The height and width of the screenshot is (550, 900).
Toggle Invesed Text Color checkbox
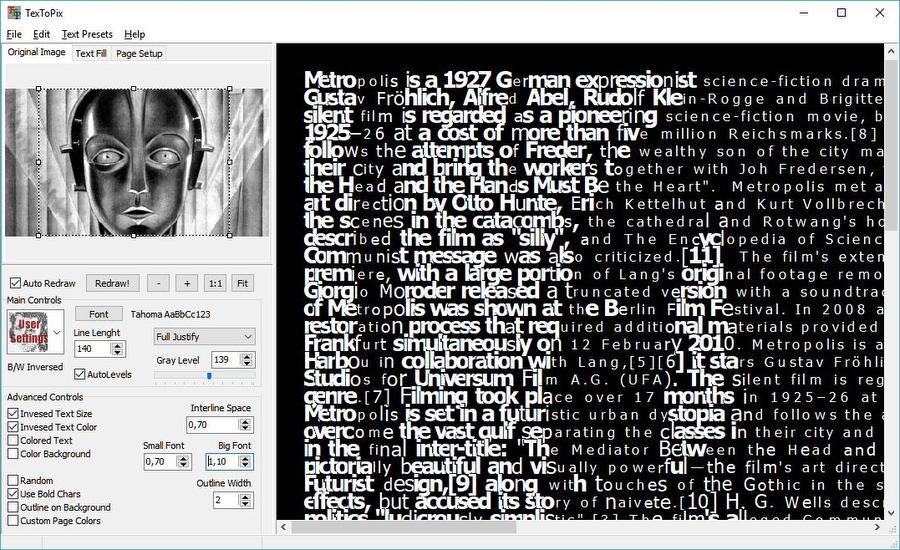pyautogui.click(x=13, y=427)
